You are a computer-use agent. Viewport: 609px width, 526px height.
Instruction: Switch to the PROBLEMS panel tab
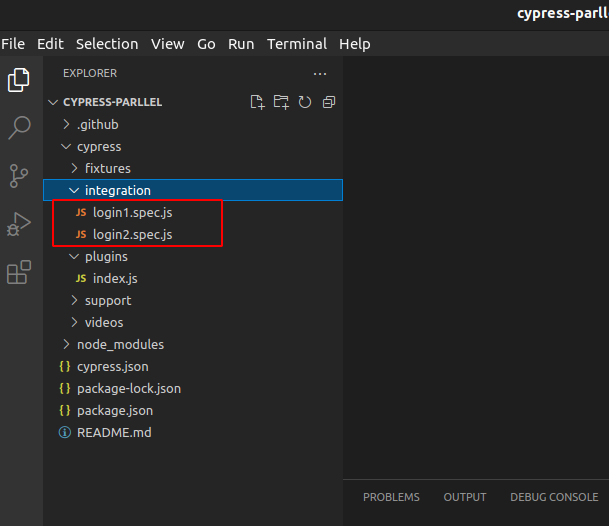pos(392,497)
